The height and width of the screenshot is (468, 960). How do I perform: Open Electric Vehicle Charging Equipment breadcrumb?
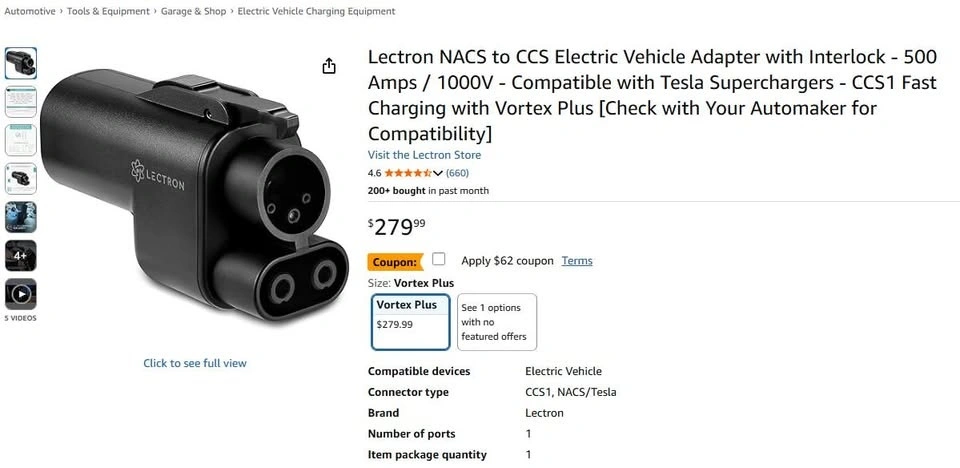[318, 11]
